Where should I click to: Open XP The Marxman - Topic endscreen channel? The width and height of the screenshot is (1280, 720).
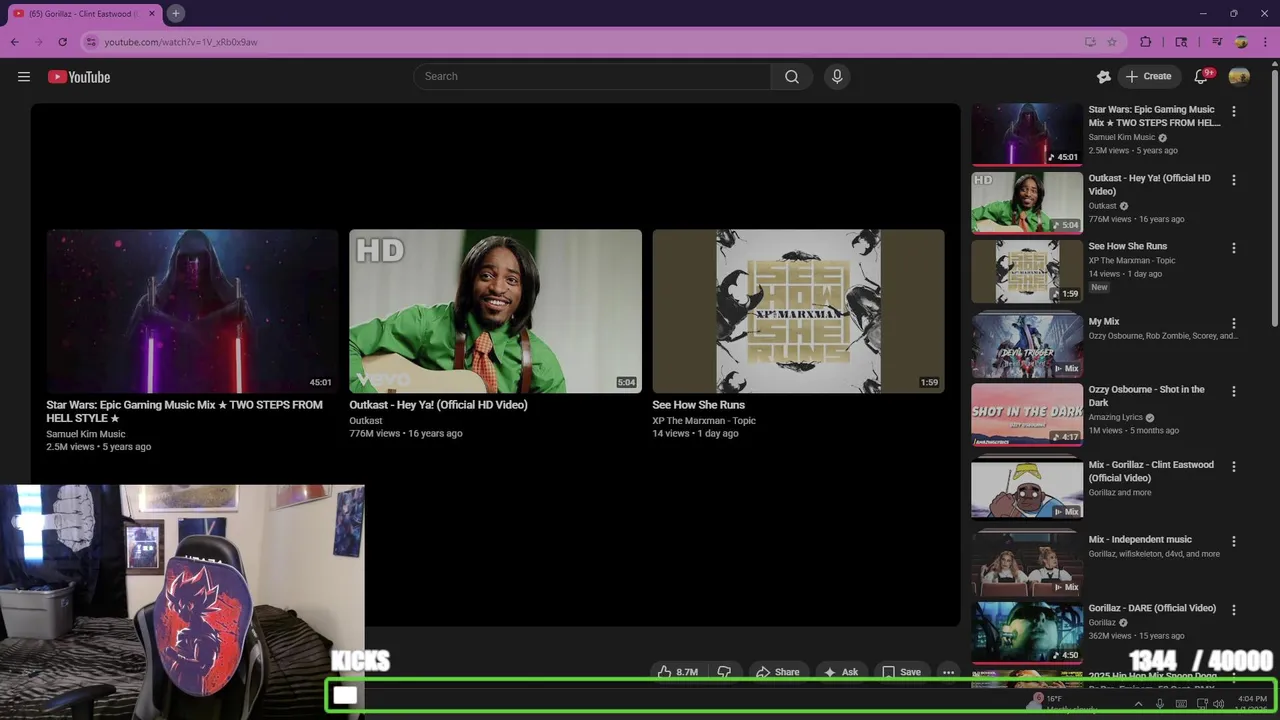point(704,420)
